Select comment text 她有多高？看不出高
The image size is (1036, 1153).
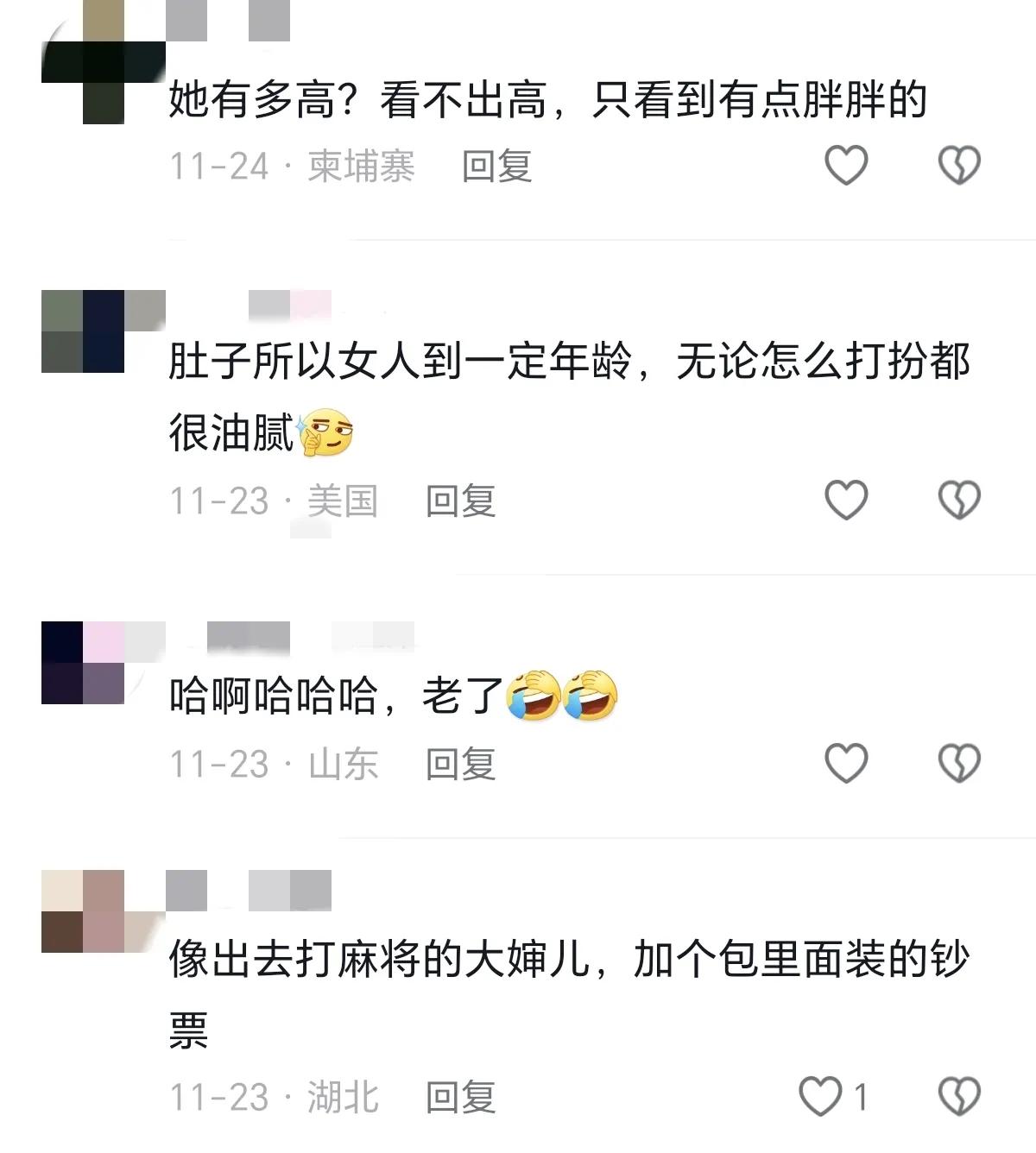pos(357,100)
